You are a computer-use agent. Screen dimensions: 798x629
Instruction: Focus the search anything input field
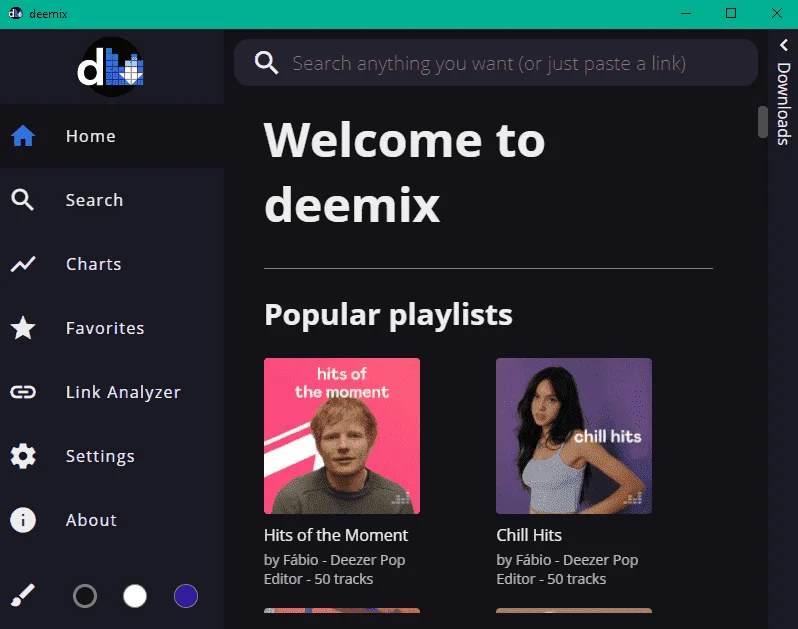[496, 63]
